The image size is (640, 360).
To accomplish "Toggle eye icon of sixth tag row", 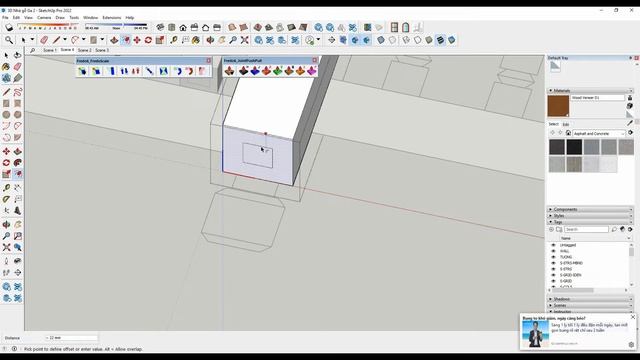I will 553,275.
